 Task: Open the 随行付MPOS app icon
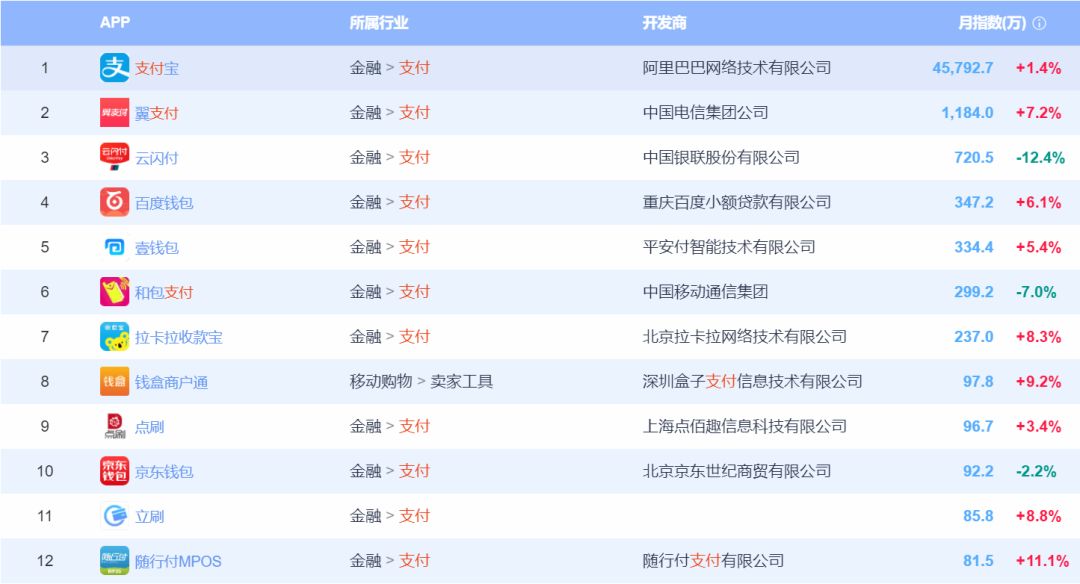pos(114,561)
